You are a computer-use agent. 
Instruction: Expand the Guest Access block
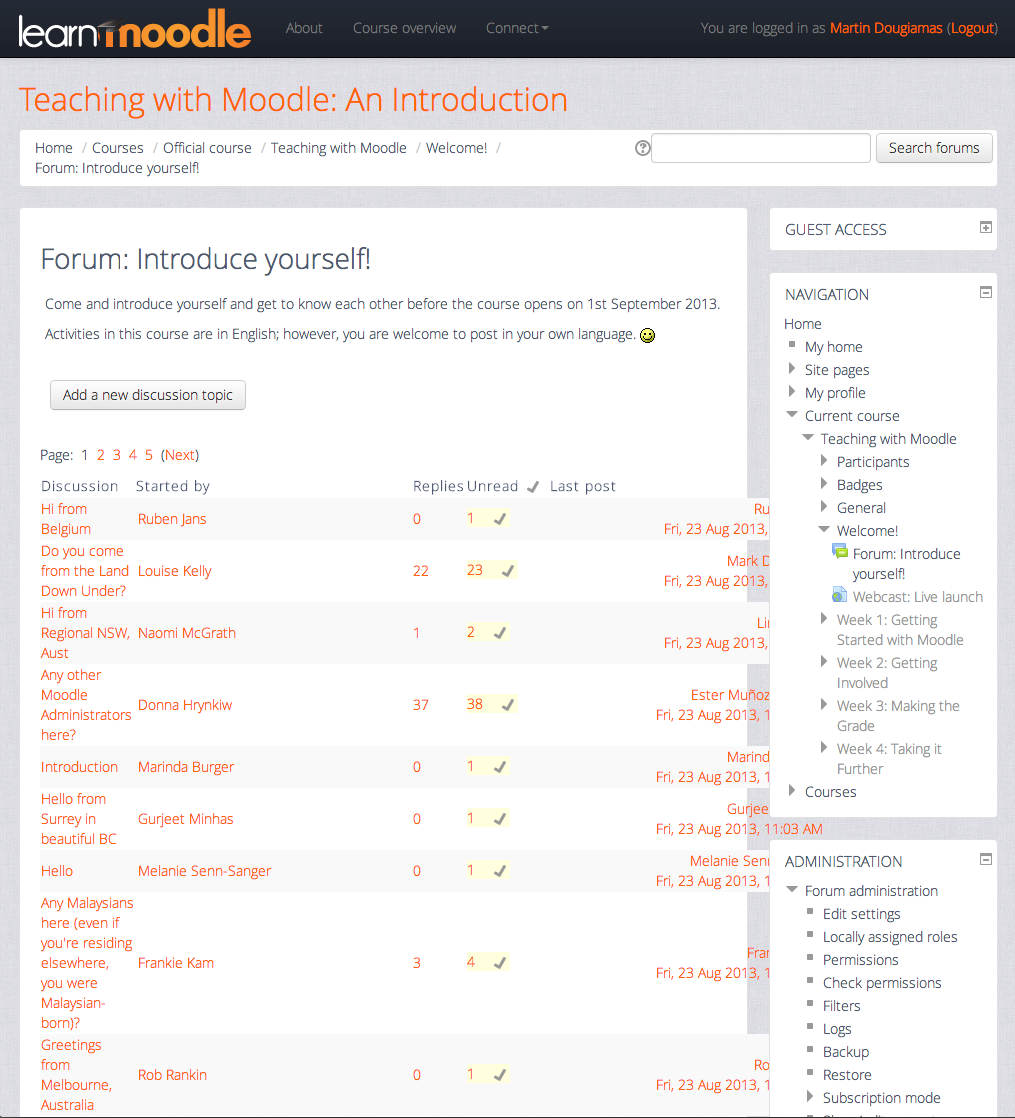pos(986,227)
